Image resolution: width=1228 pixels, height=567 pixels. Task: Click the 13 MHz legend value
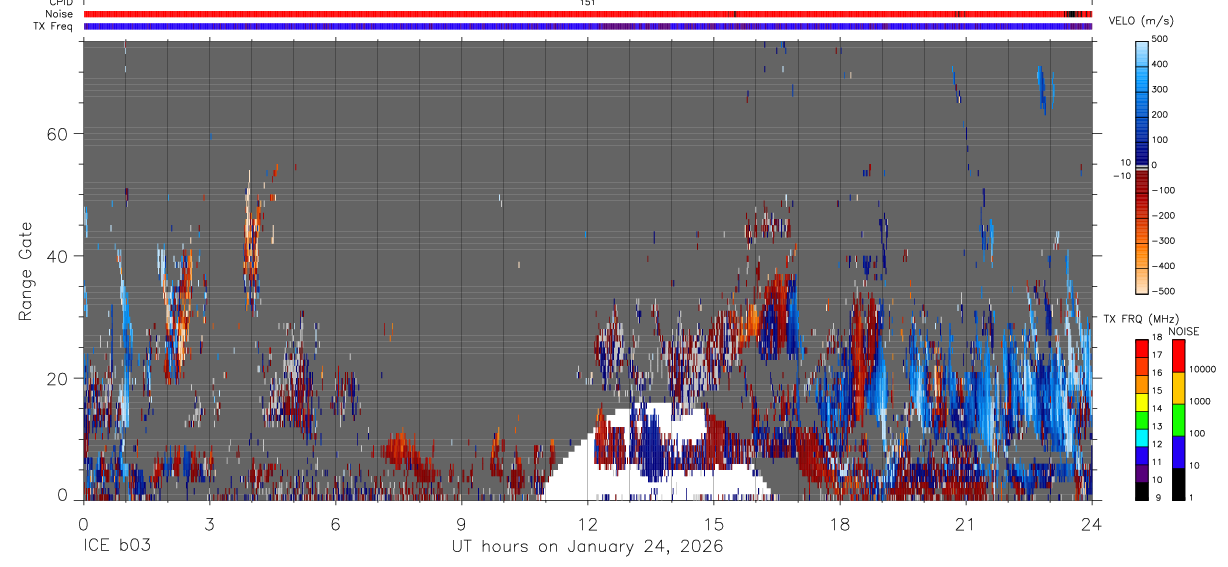click(x=1158, y=427)
